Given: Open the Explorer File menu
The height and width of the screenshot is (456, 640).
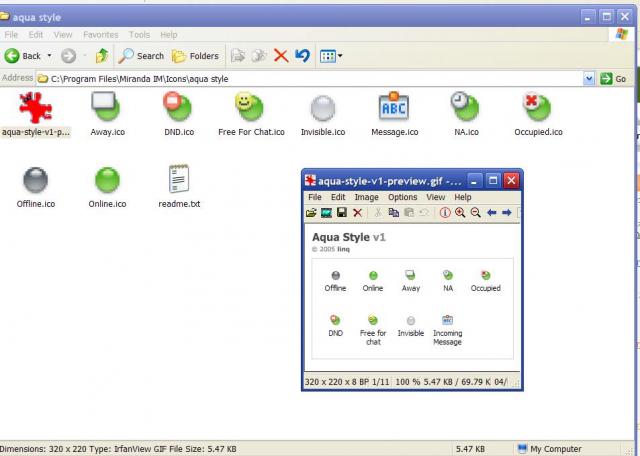Looking at the screenshot, I should coord(11,35).
